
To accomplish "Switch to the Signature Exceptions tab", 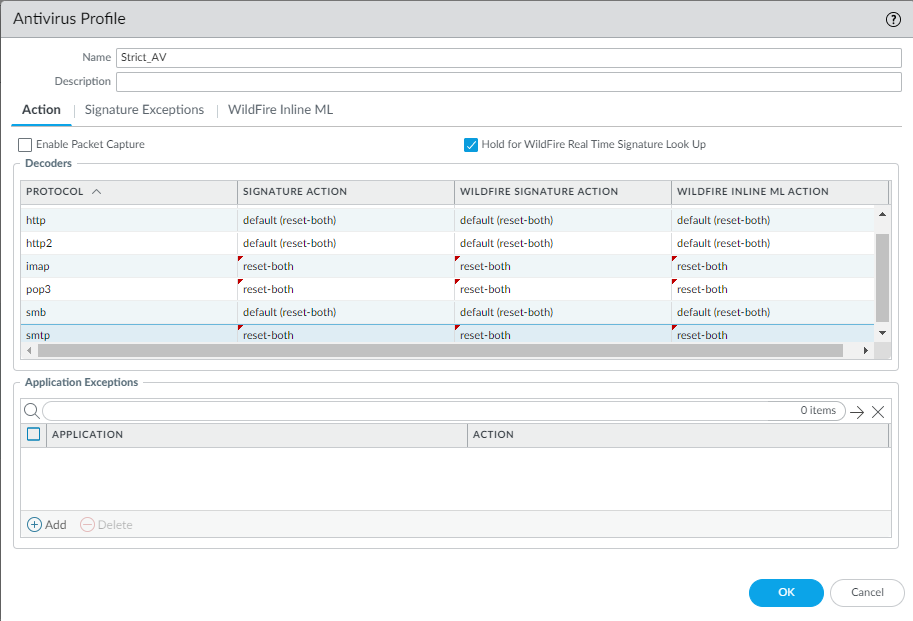I will click(x=144, y=110).
